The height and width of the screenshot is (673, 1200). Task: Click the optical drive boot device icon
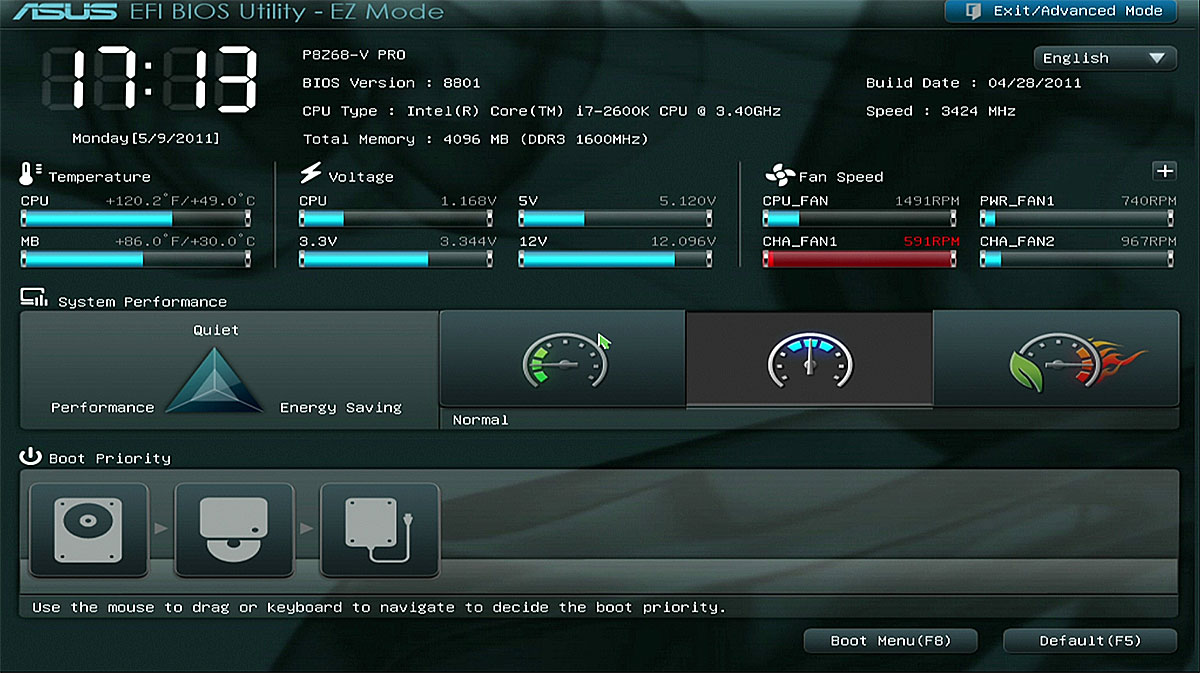[235, 530]
